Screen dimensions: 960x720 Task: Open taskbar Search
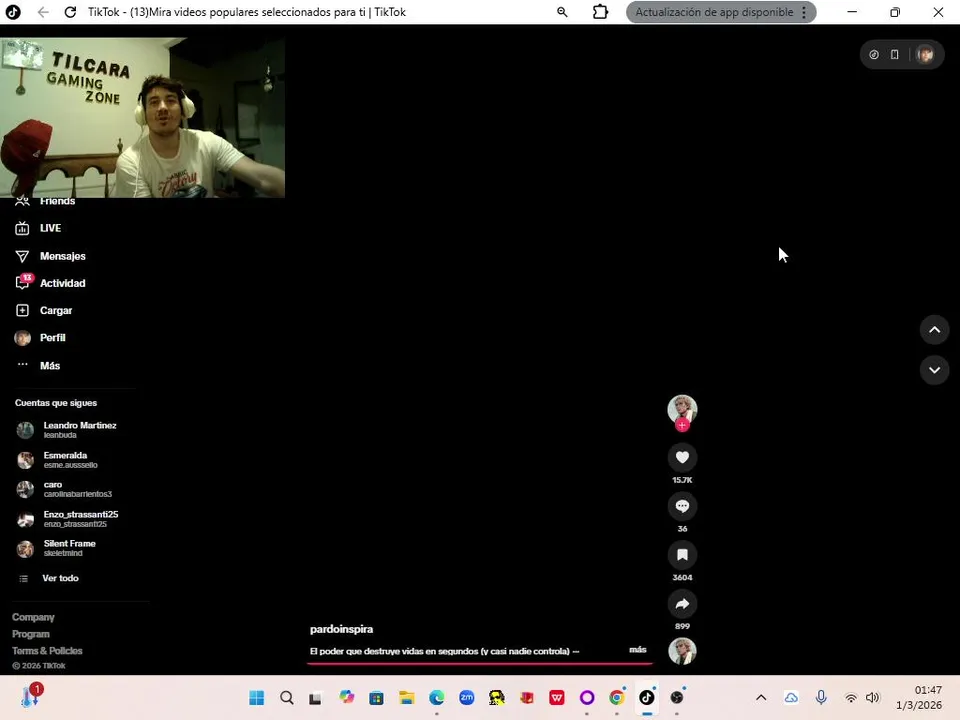click(287, 697)
